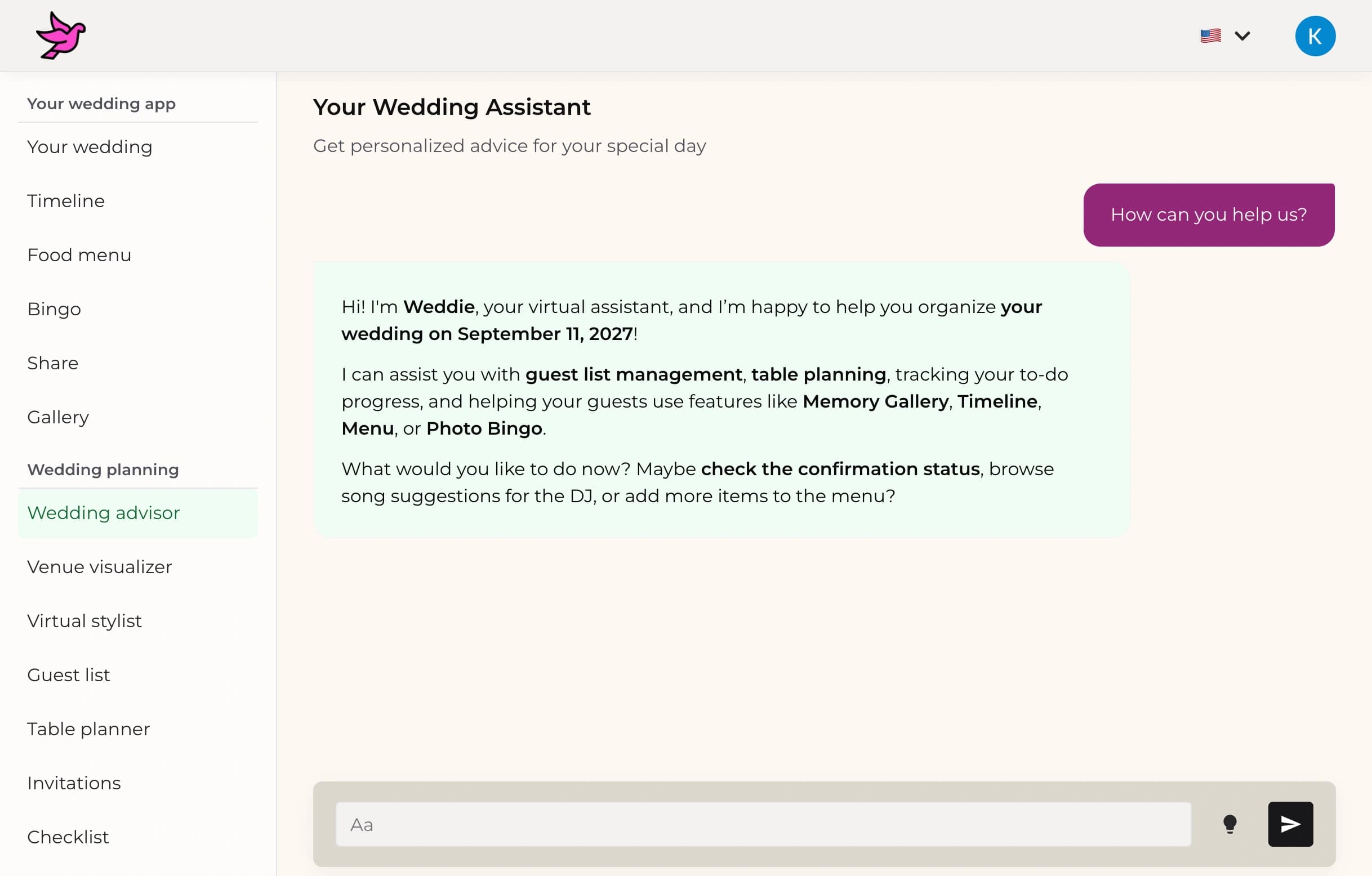1372x876 pixels.
Task: Expand the language selection dropdown chevron
Action: click(x=1243, y=35)
